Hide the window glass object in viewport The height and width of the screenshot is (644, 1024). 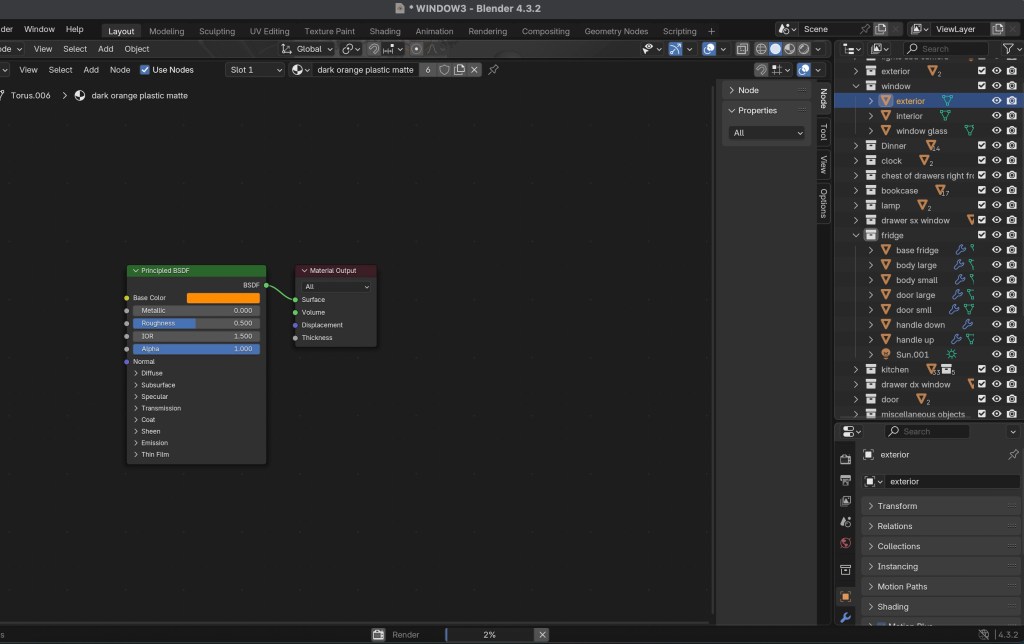[996, 131]
